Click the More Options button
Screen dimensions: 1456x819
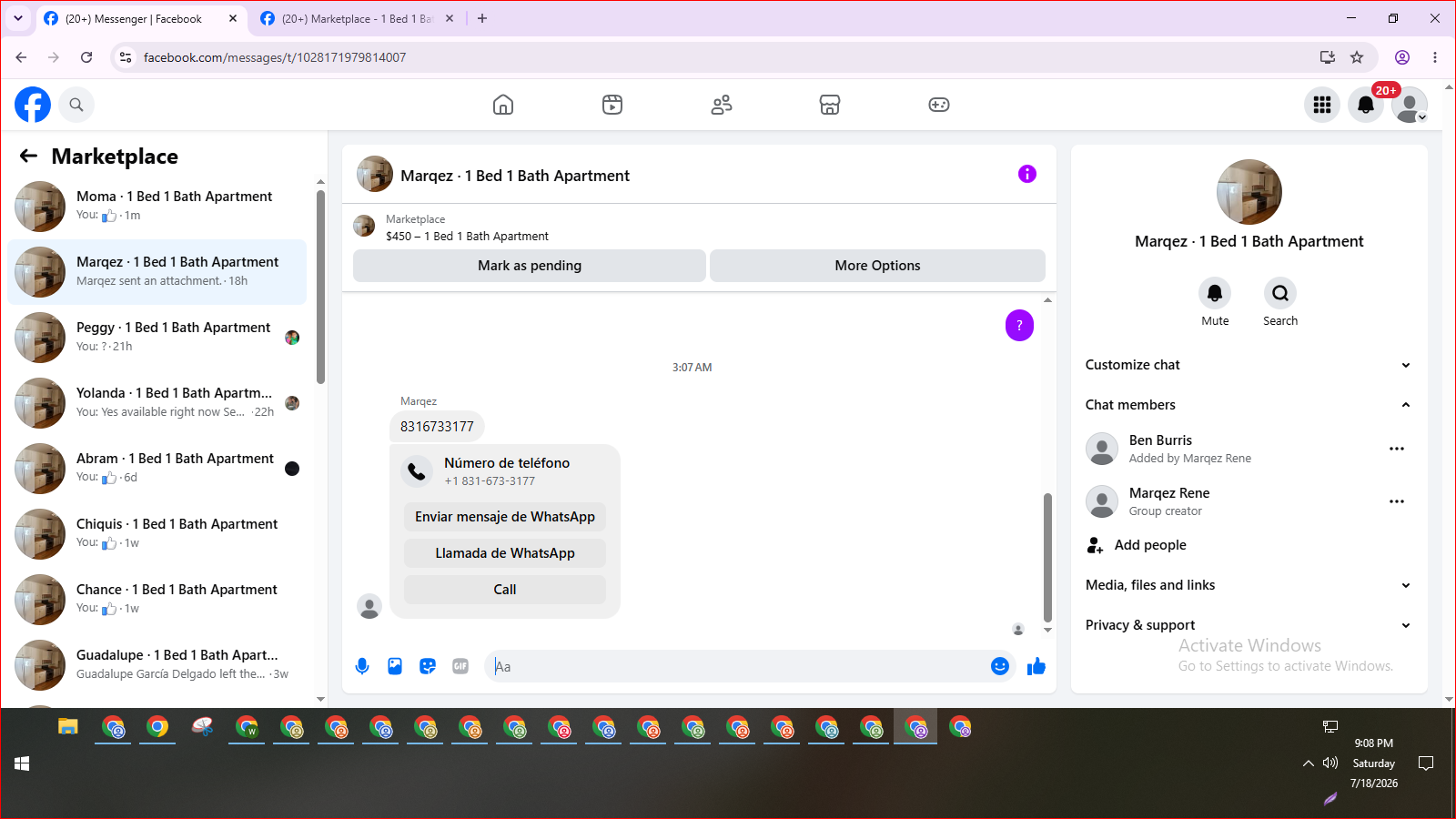coord(877,266)
